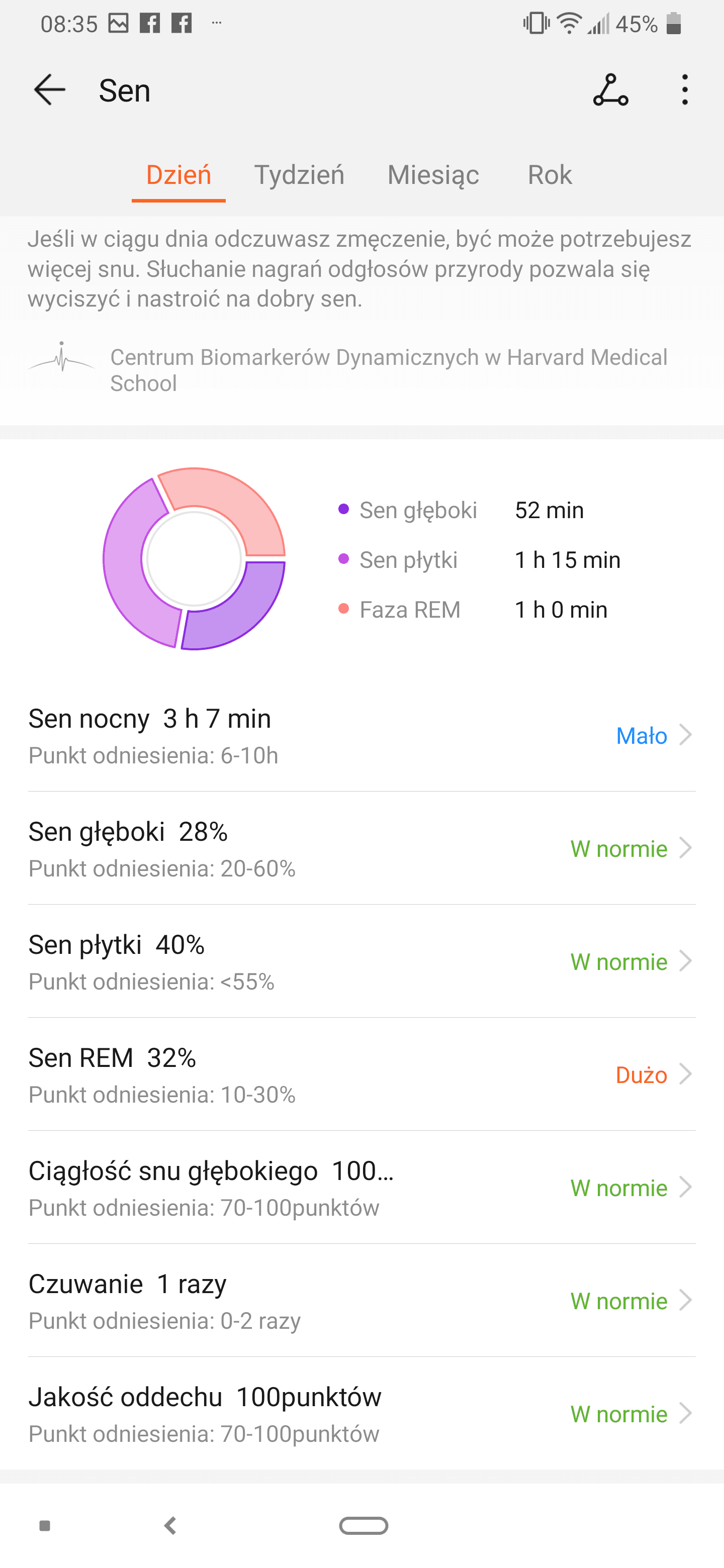Switch to the Tydzień tab
The width and height of the screenshot is (724, 1568).
[x=299, y=175]
